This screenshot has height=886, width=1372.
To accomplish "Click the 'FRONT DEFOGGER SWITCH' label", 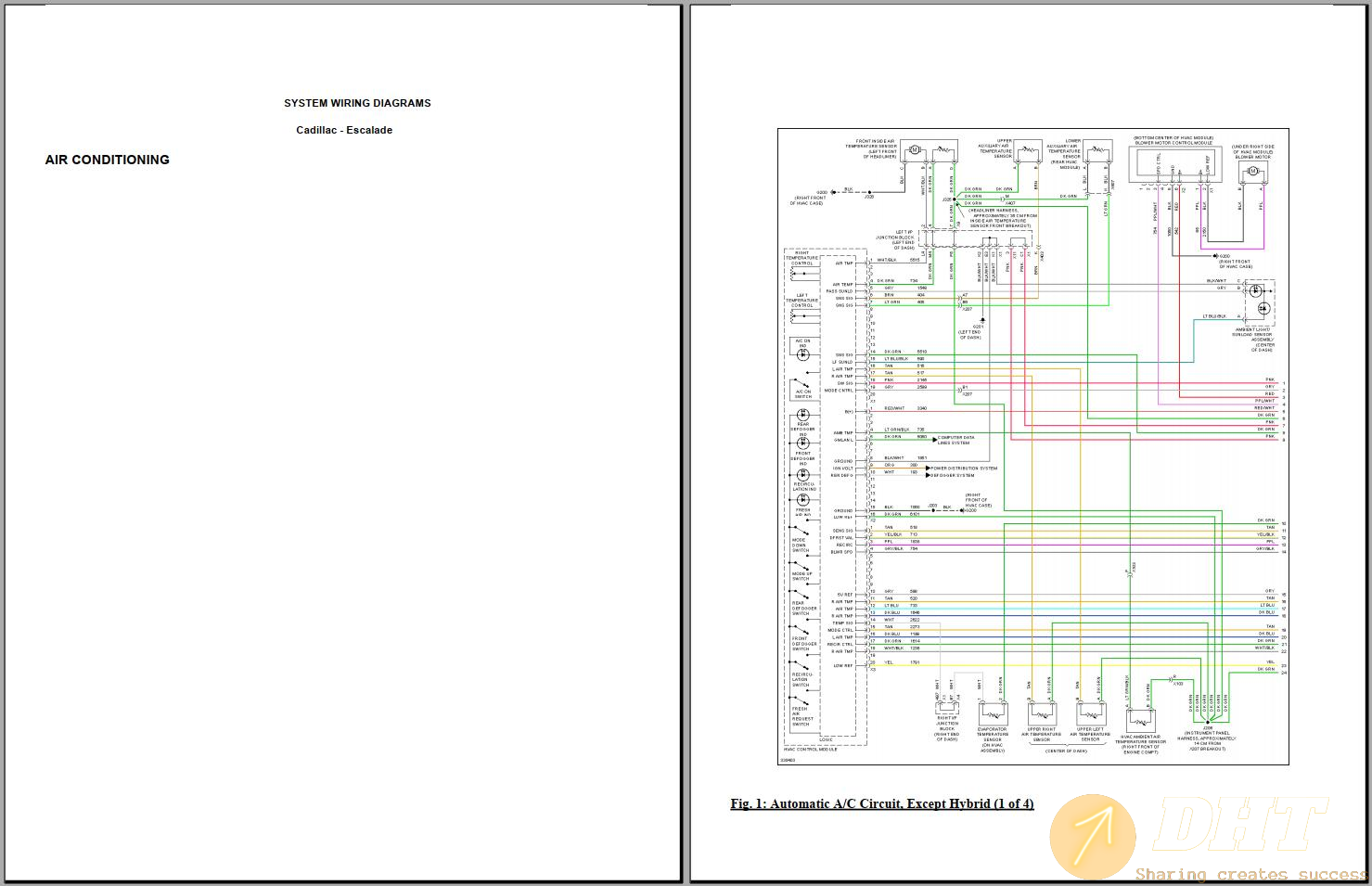I will [804, 643].
